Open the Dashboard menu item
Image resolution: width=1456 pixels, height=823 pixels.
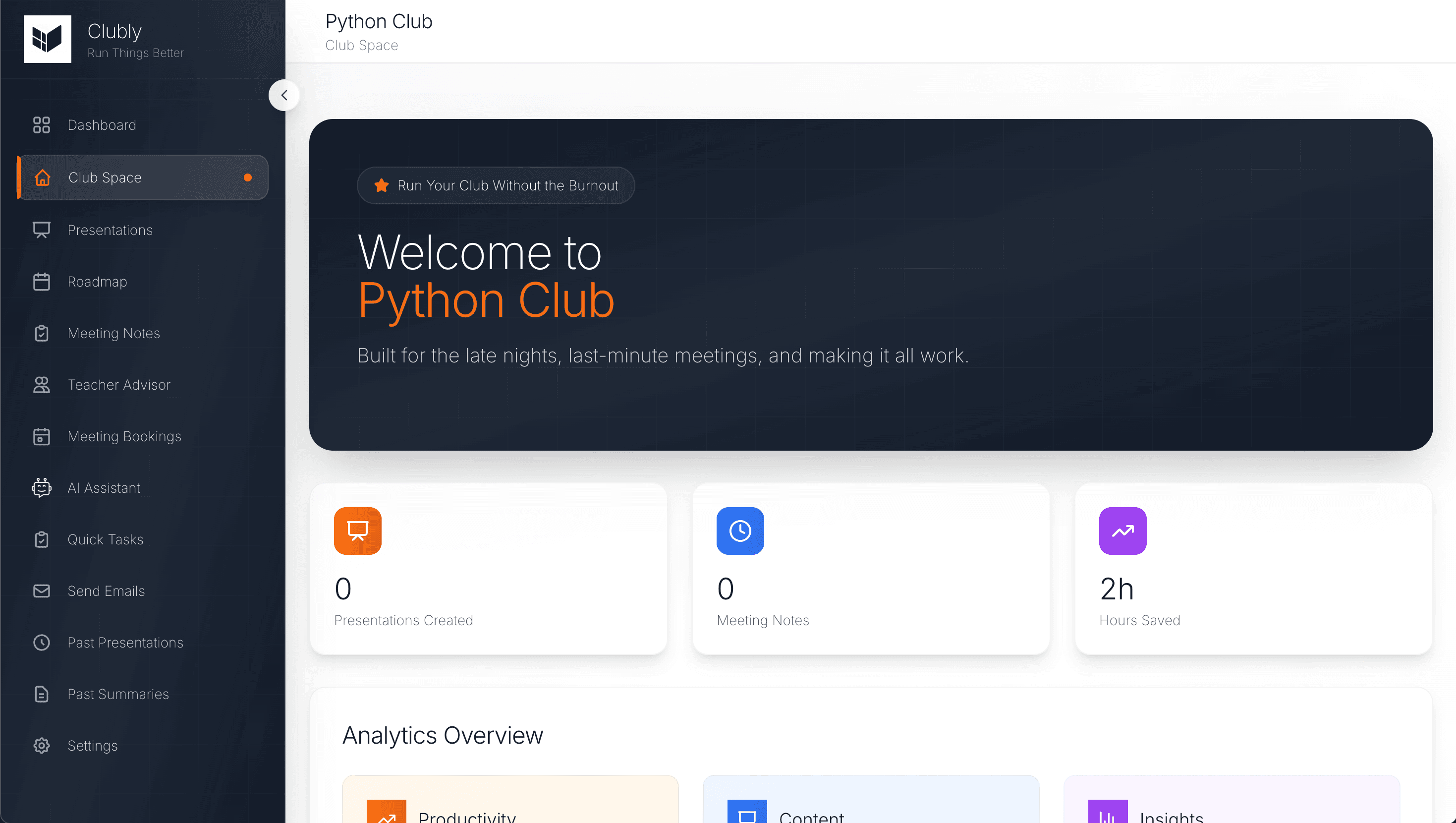pos(102,124)
